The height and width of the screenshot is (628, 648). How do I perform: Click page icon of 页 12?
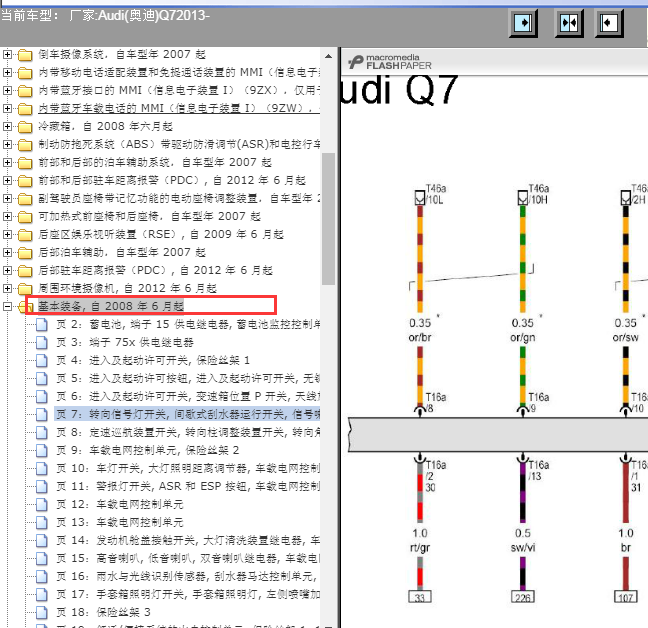coord(42,504)
